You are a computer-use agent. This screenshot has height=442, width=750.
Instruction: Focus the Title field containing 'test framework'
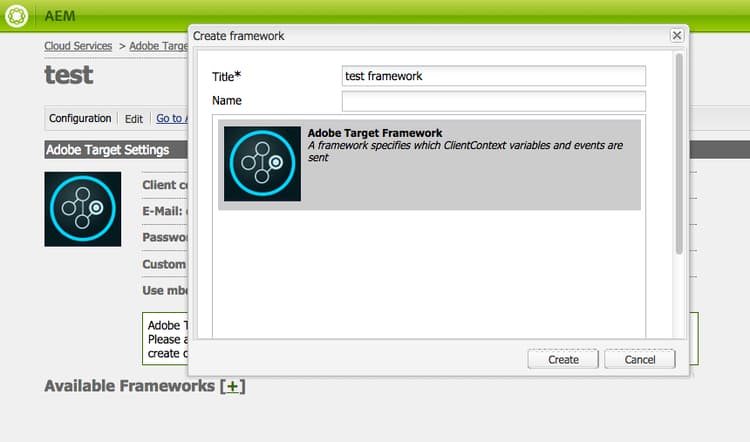coord(494,76)
